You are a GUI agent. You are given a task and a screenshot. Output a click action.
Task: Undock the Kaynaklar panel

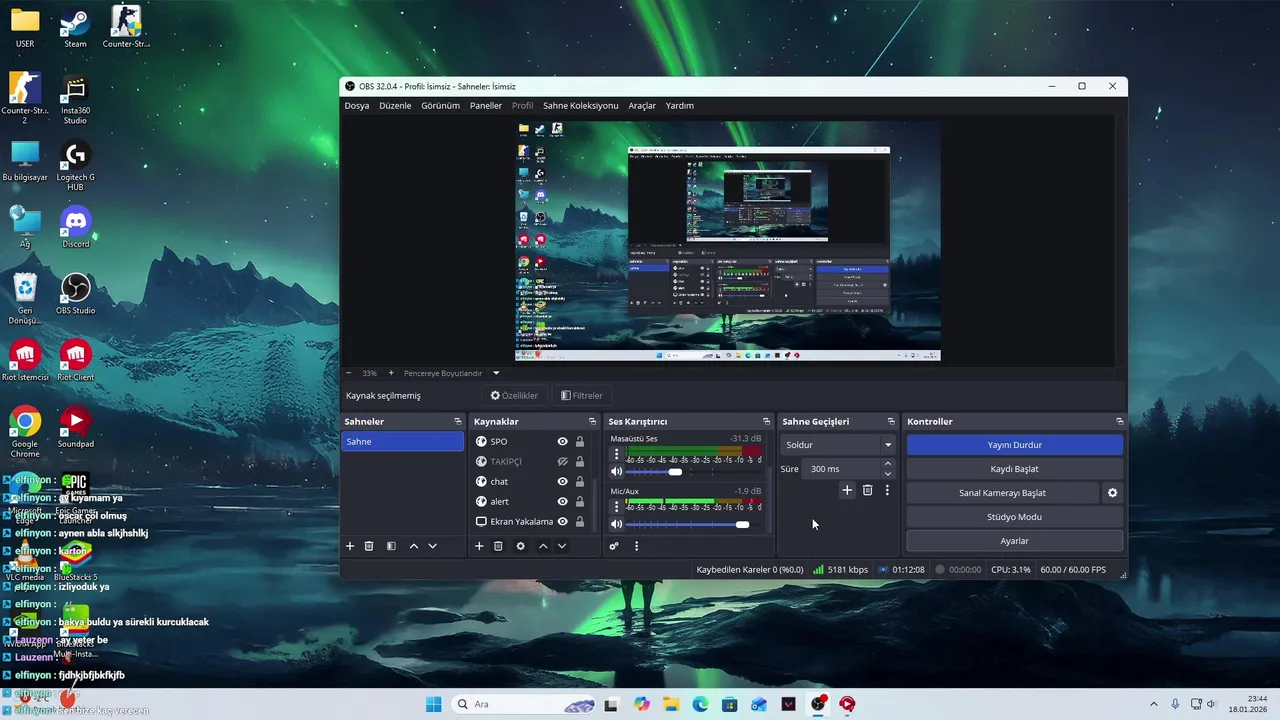[x=592, y=422]
